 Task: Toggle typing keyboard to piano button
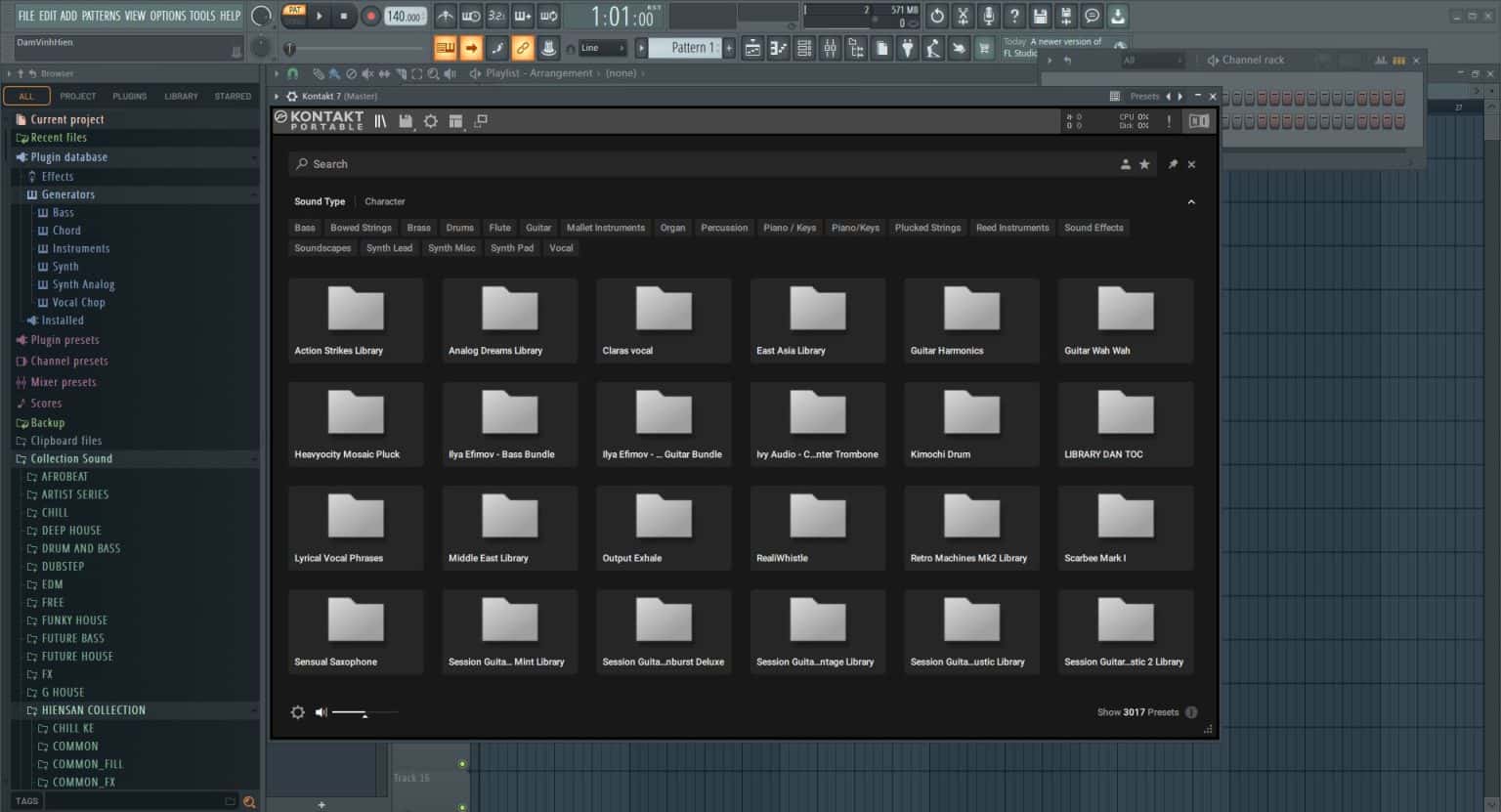(446, 48)
